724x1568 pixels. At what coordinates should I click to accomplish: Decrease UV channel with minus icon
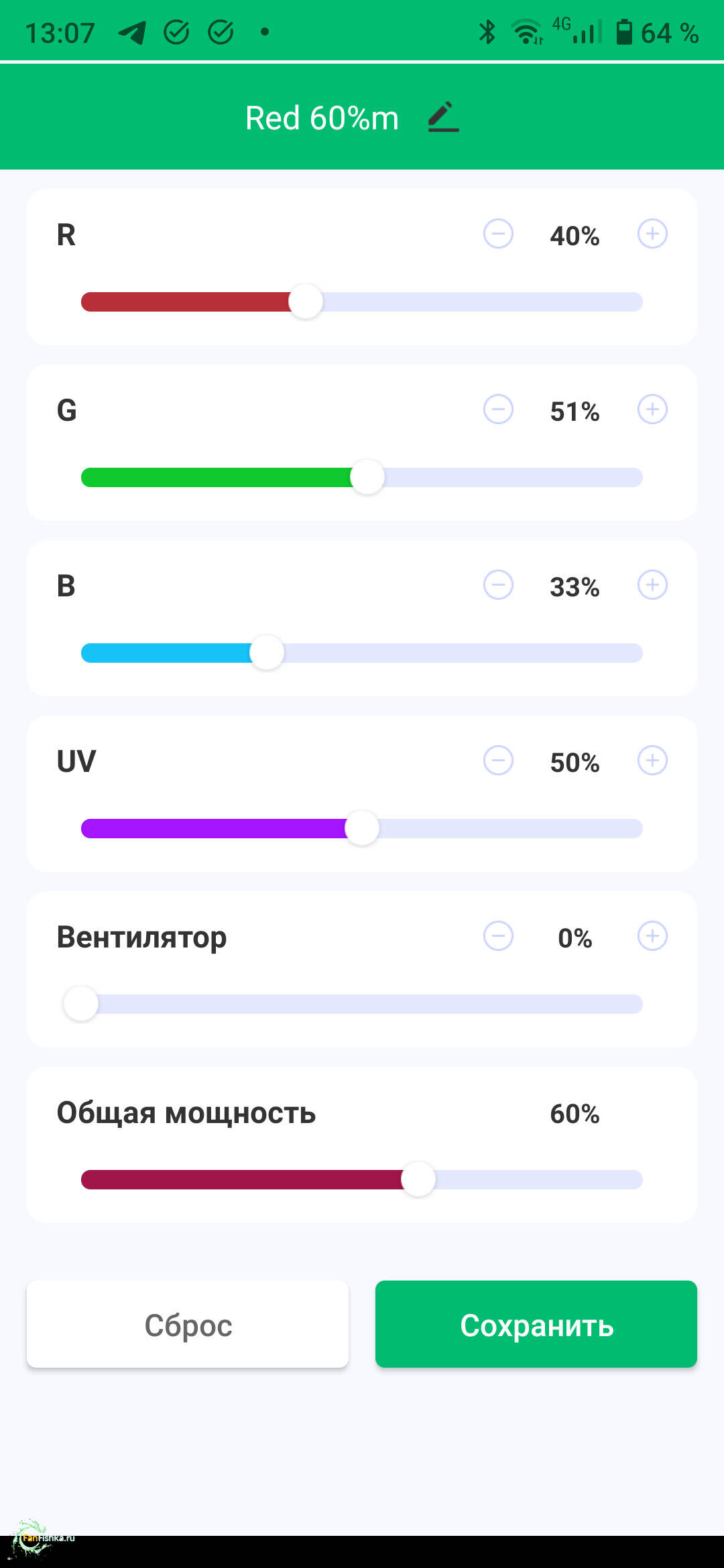tap(498, 761)
